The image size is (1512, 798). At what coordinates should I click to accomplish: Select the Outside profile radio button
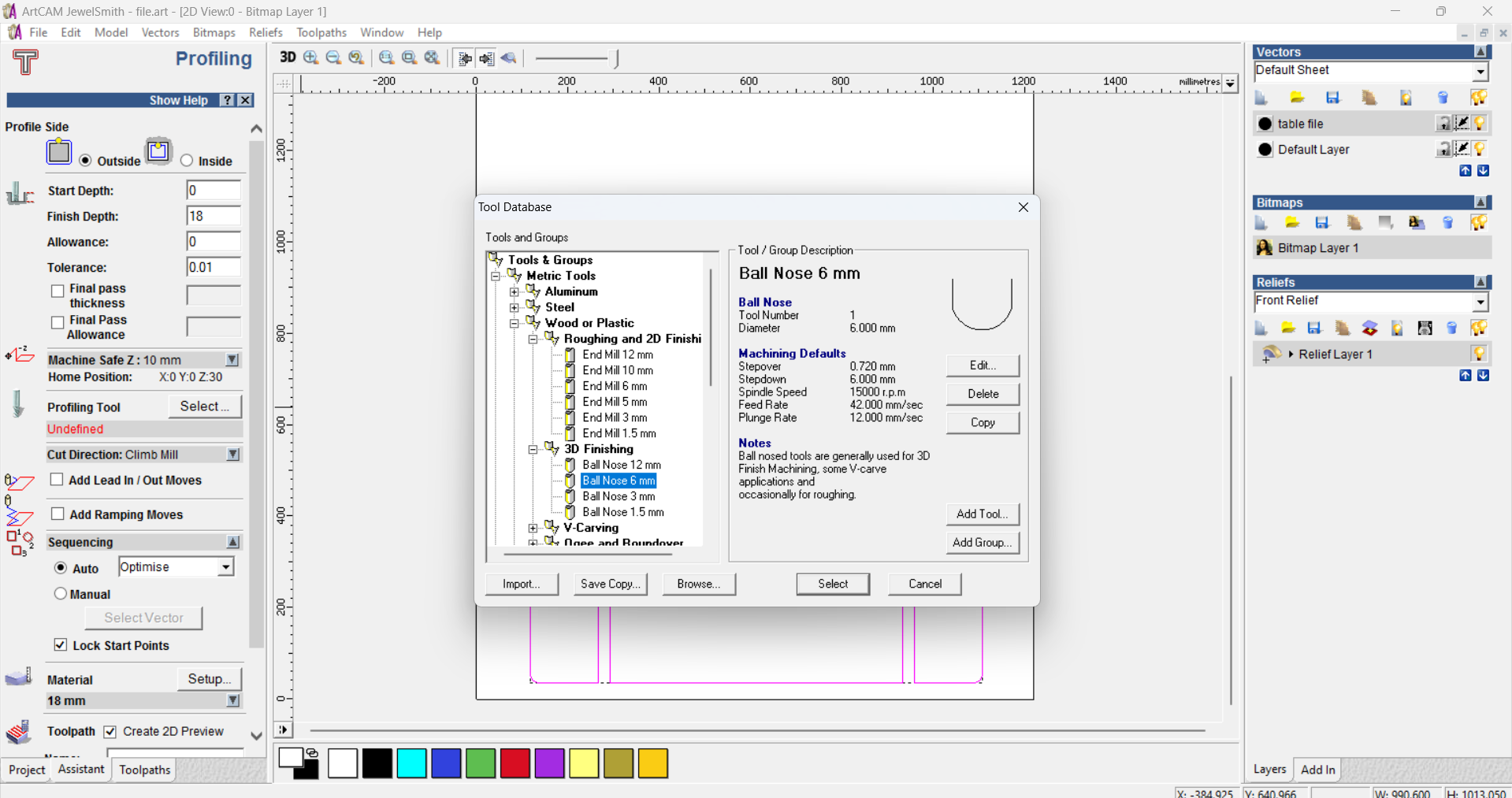click(x=85, y=160)
